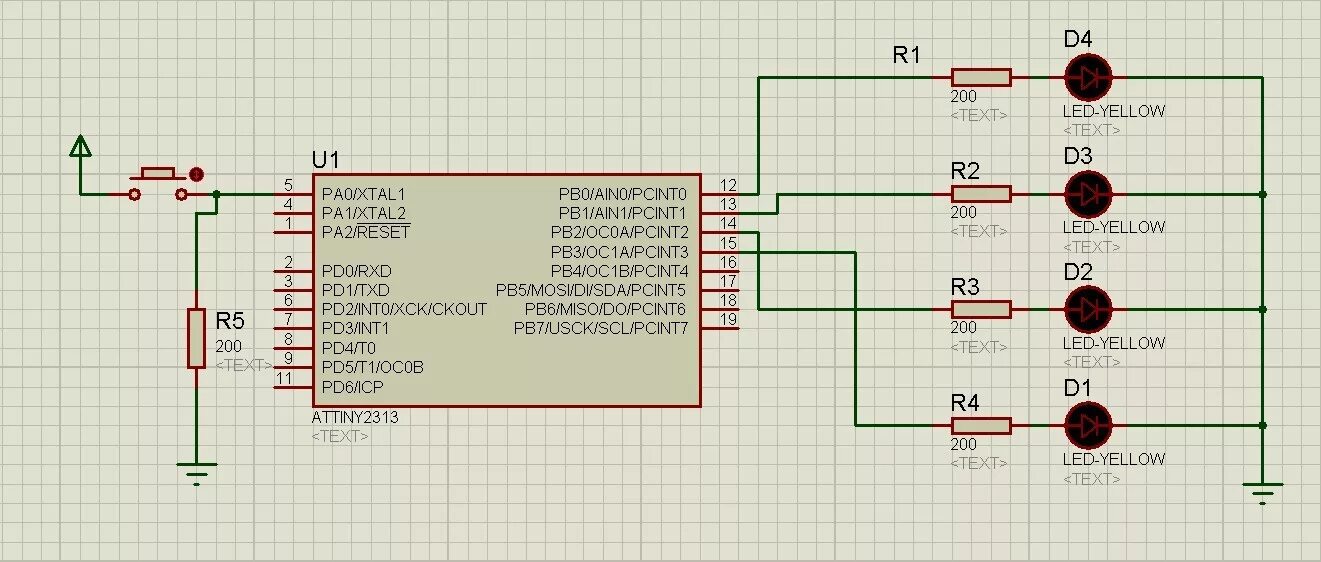Click pin number 13 on U1
The height and width of the screenshot is (562, 1321).
[728, 204]
